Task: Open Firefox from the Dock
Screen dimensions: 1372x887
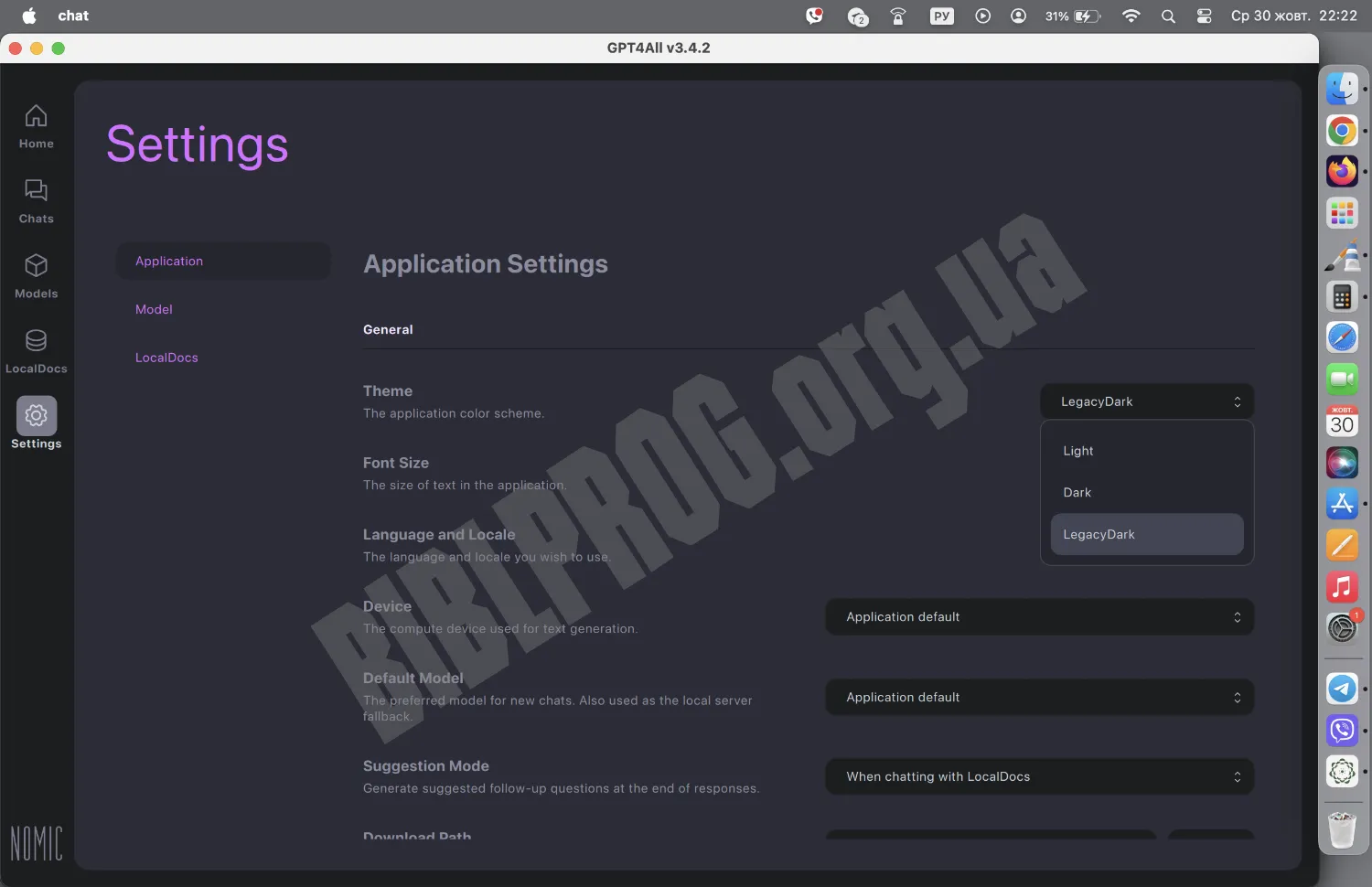Action: [1342, 172]
